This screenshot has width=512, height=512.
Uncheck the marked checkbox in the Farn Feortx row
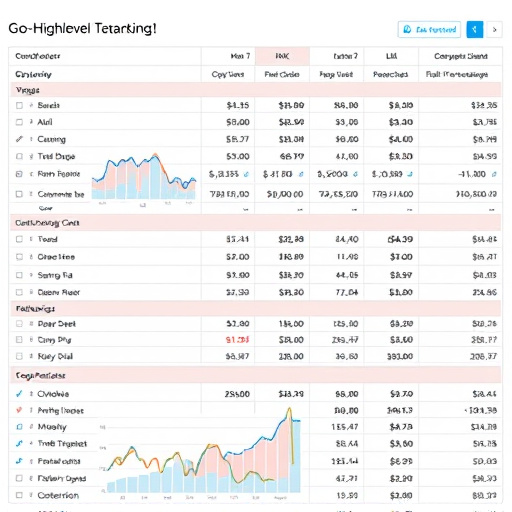pyautogui.click(x=19, y=174)
